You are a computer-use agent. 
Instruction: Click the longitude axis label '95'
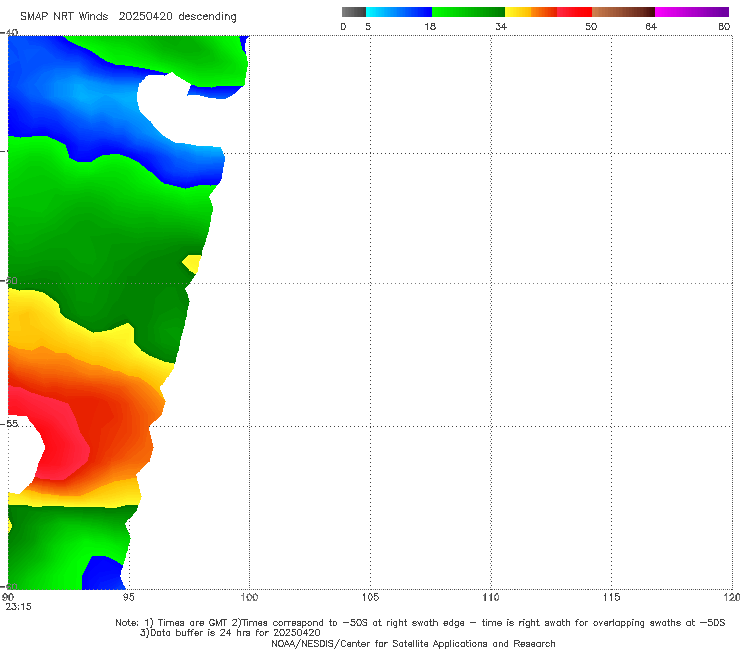pos(128,597)
